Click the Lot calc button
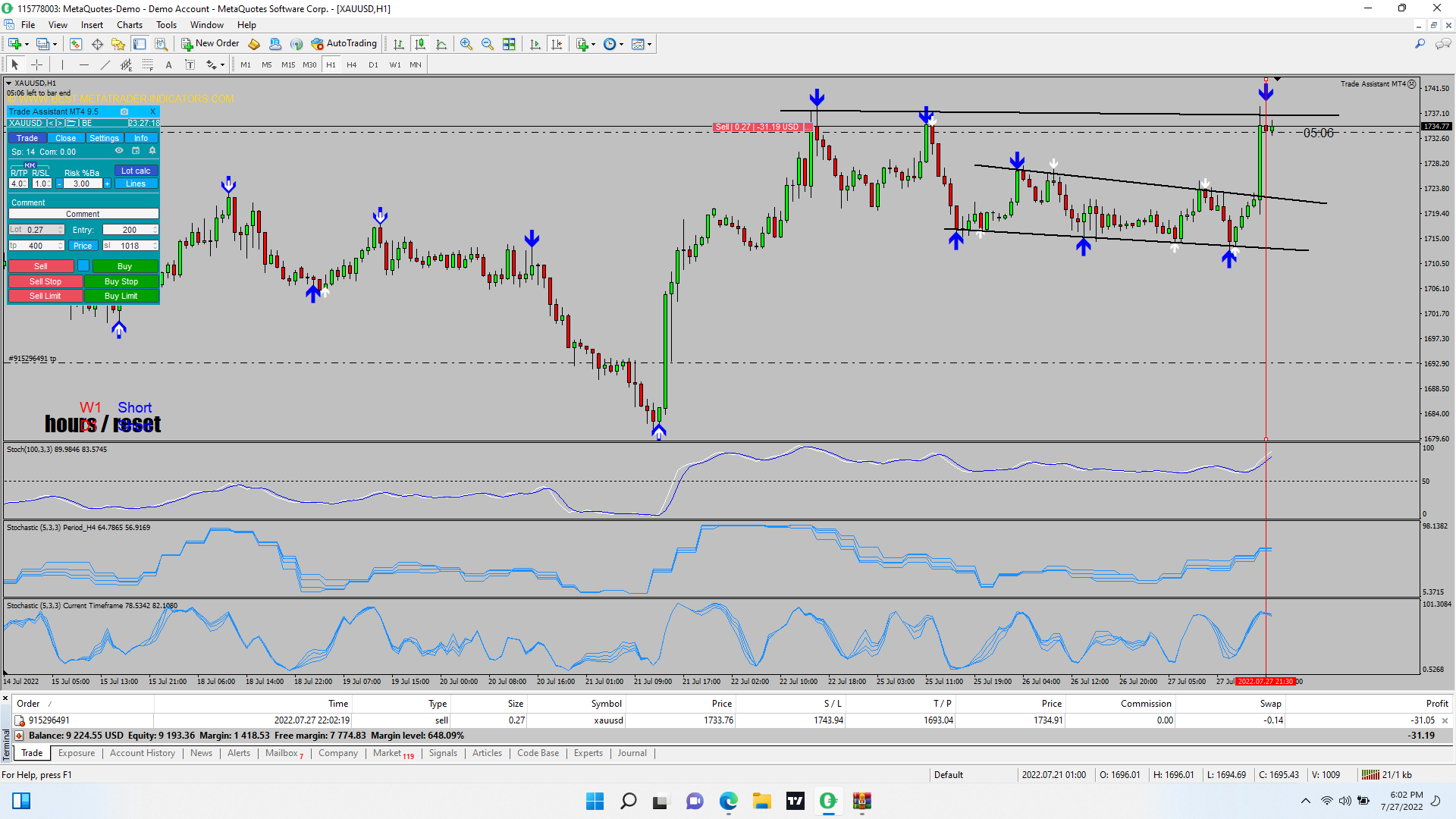The height and width of the screenshot is (819, 1456). (x=136, y=171)
